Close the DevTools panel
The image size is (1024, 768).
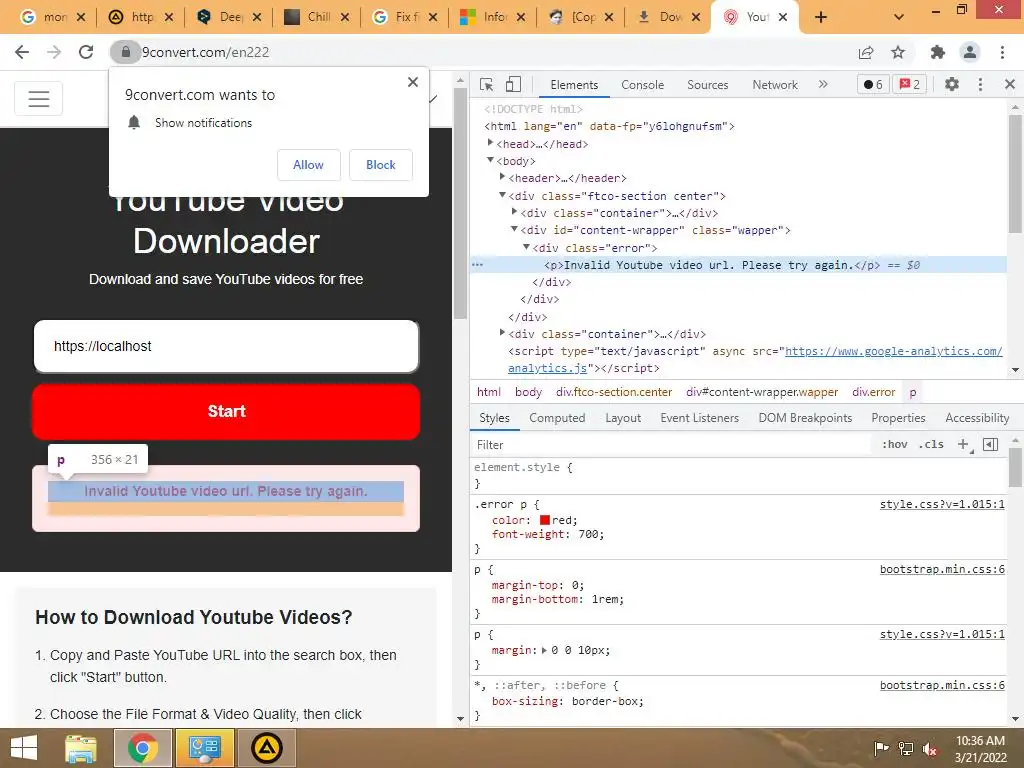click(x=1010, y=84)
